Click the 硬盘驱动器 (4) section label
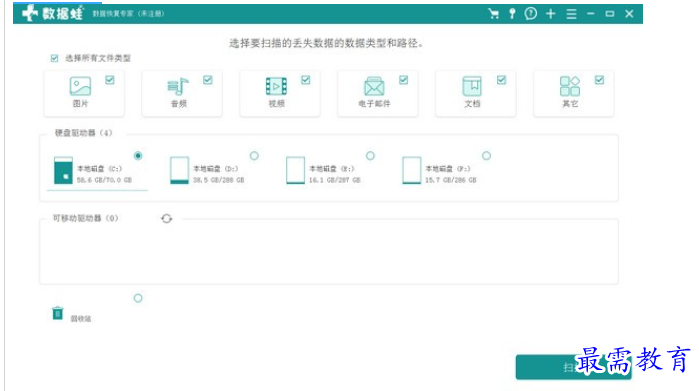This screenshot has width=699, height=391. (x=83, y=133)
